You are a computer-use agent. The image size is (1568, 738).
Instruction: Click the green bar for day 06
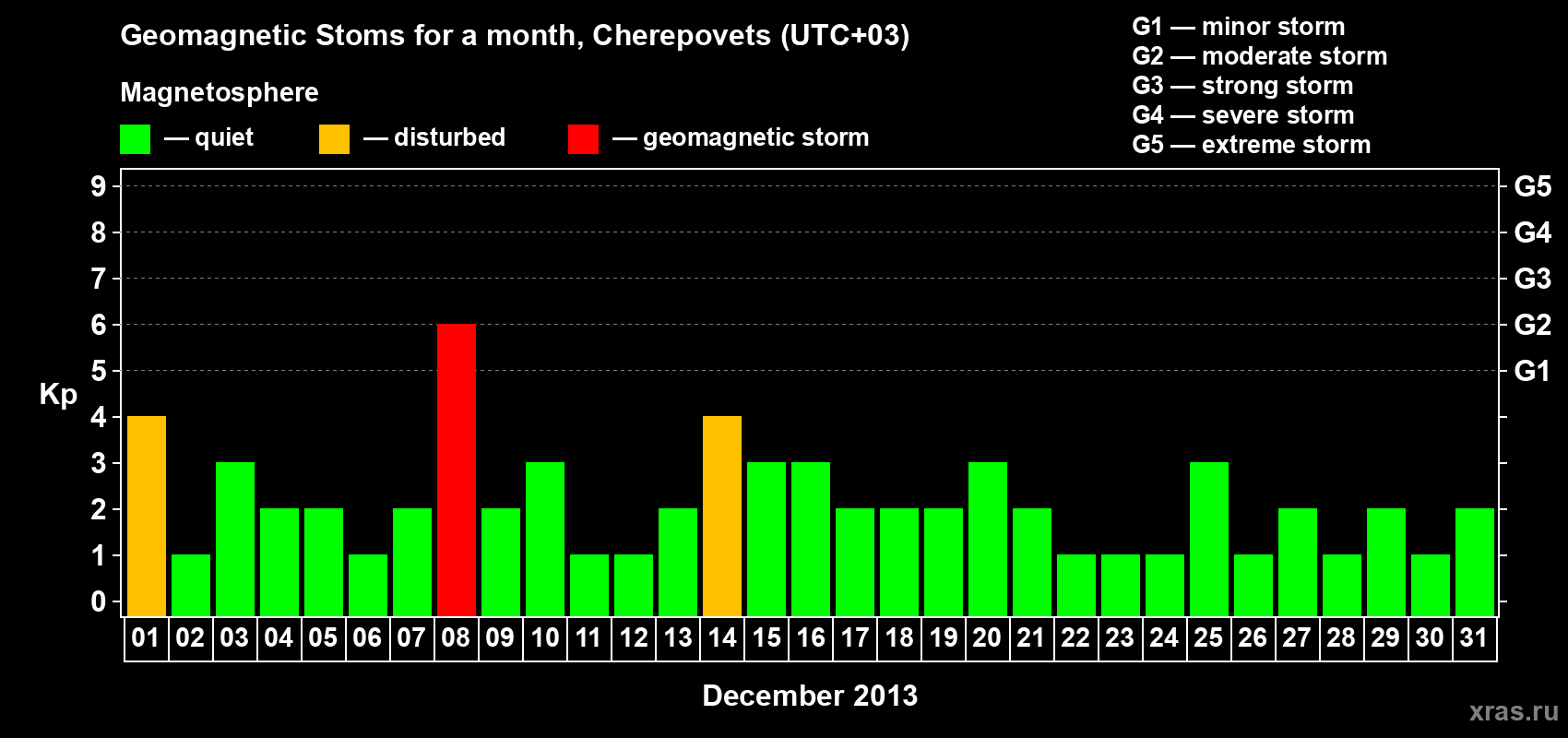368,586
